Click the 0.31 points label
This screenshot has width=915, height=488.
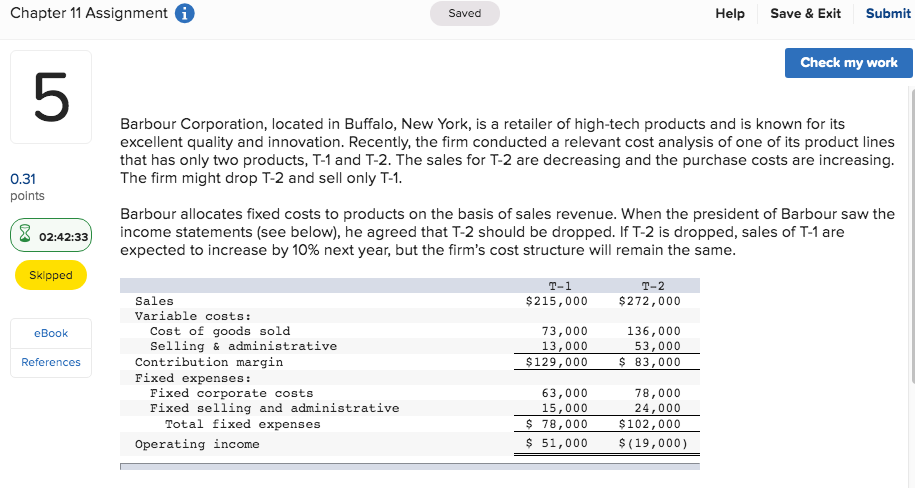tap(25, 186)
